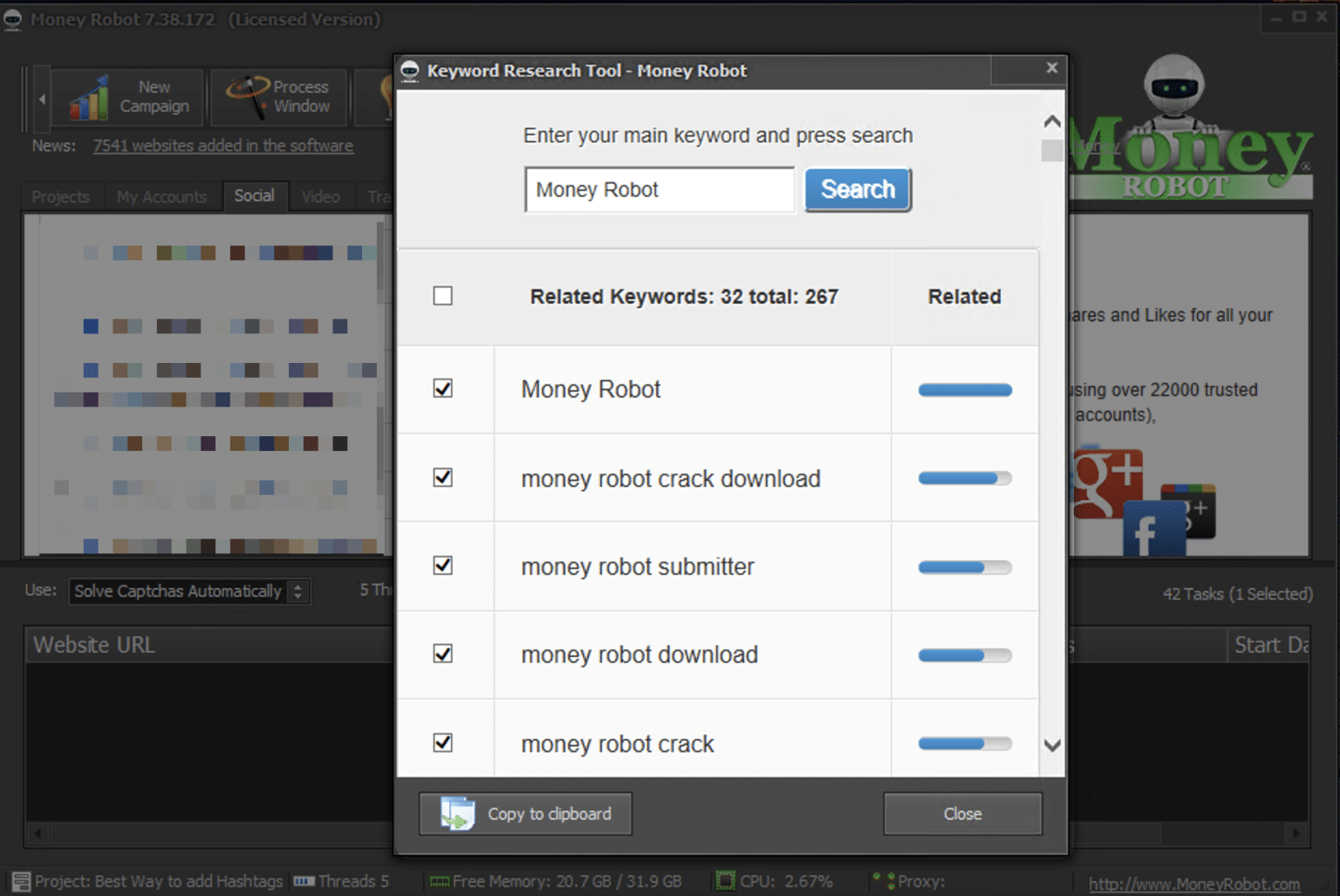Collapse the toolbar with the left arrow
1340x896 pixels.
(x=41, y=99)
